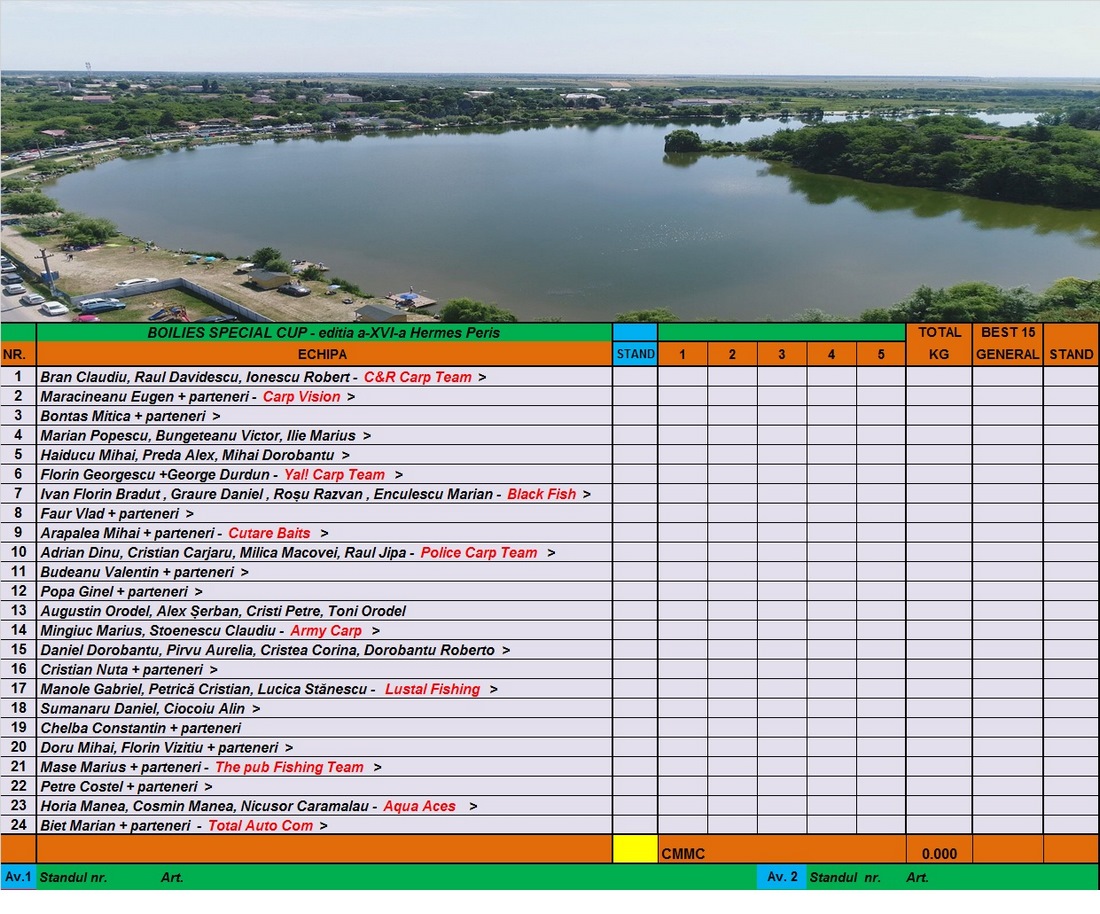Select the BEST 15 GENERAL header

1007,343
